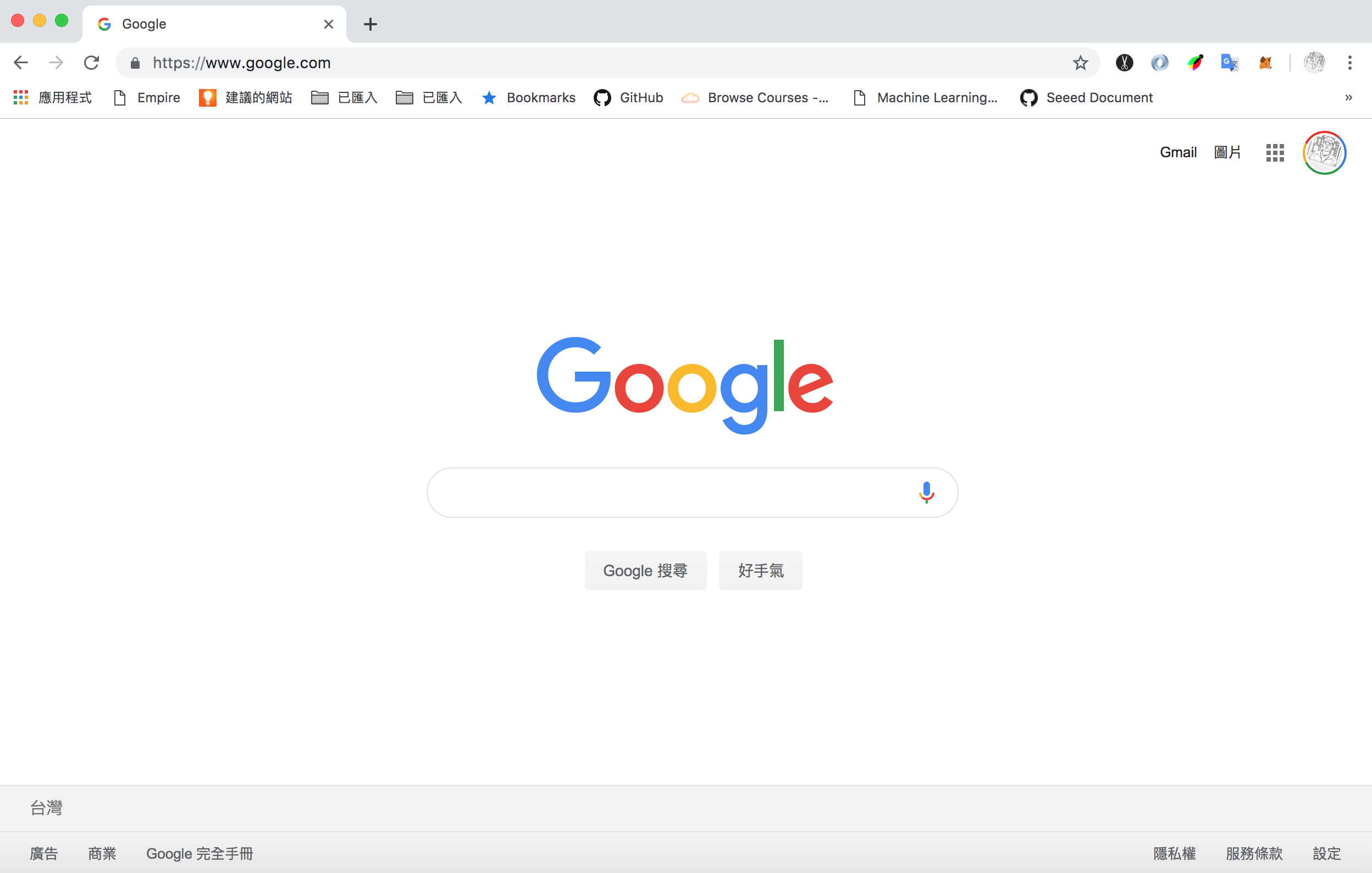Click the Google logo
The width and height of the screenshot is (1372, 873).
coord(685,385)
